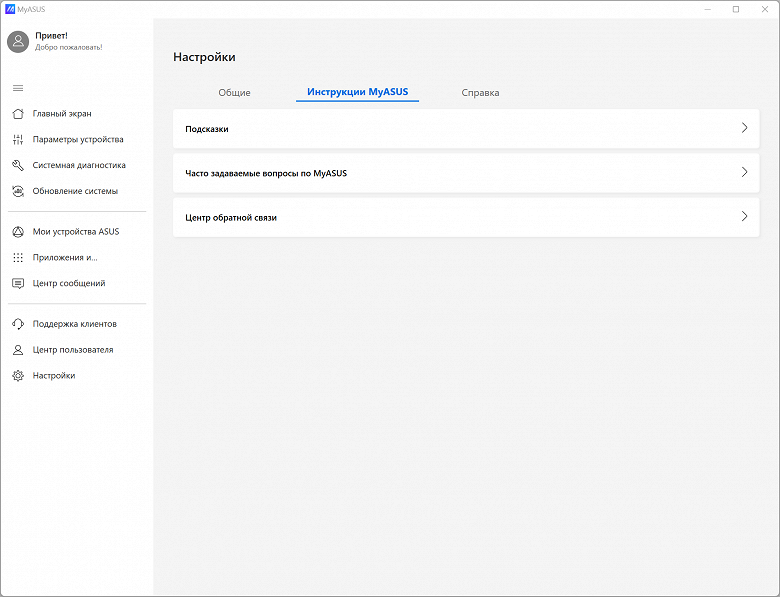Expand Часто задаваемые вопросы по MyASUS chevron

(x=744, y=172)
